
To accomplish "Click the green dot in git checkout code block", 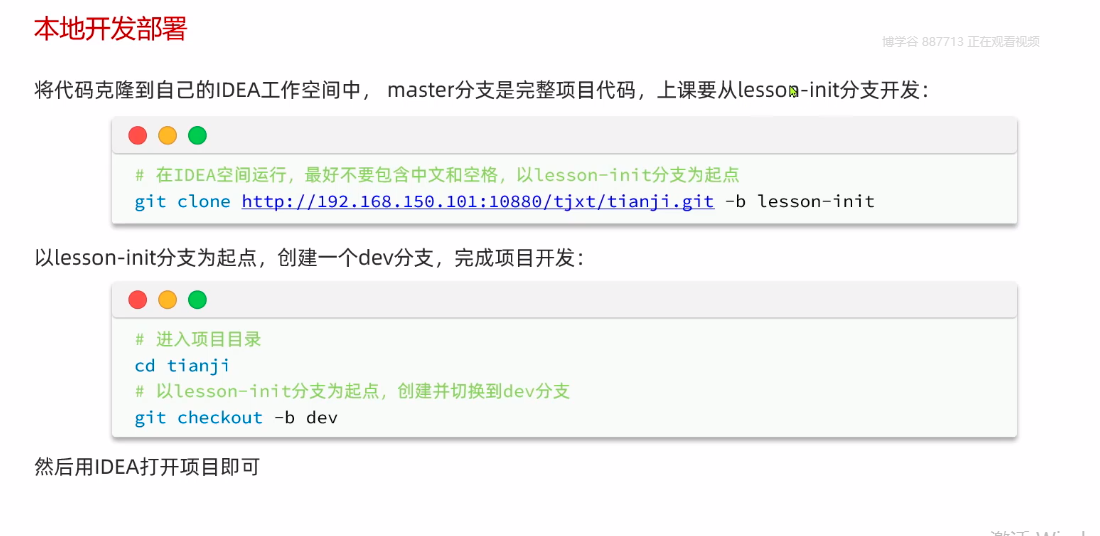I will click(x=197, y=300).
